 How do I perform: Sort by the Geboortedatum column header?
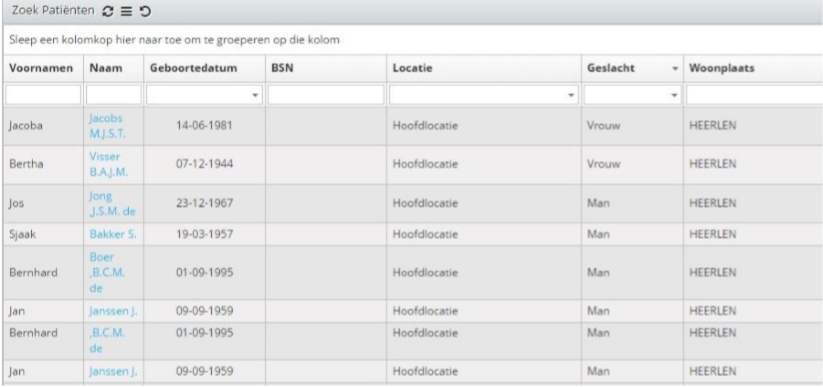(x=193, y=68)
